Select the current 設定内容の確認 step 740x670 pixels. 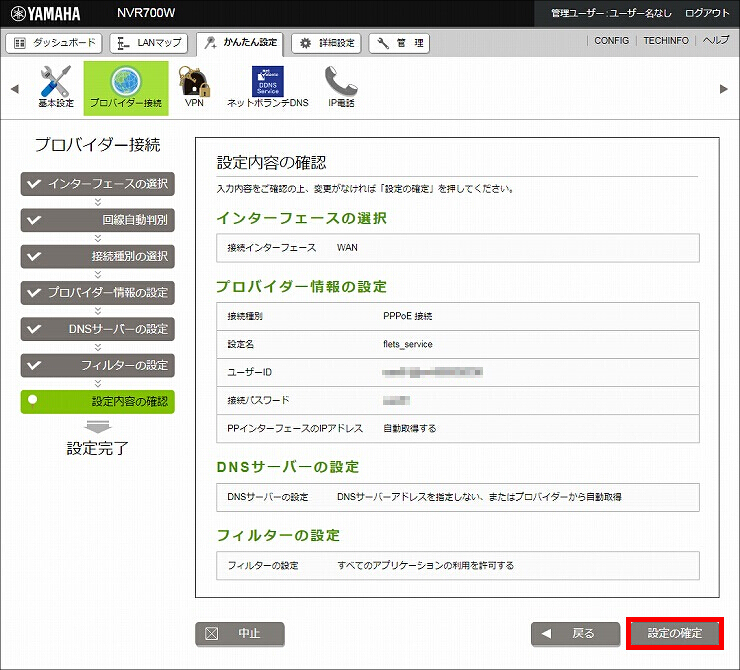[98, 402]
